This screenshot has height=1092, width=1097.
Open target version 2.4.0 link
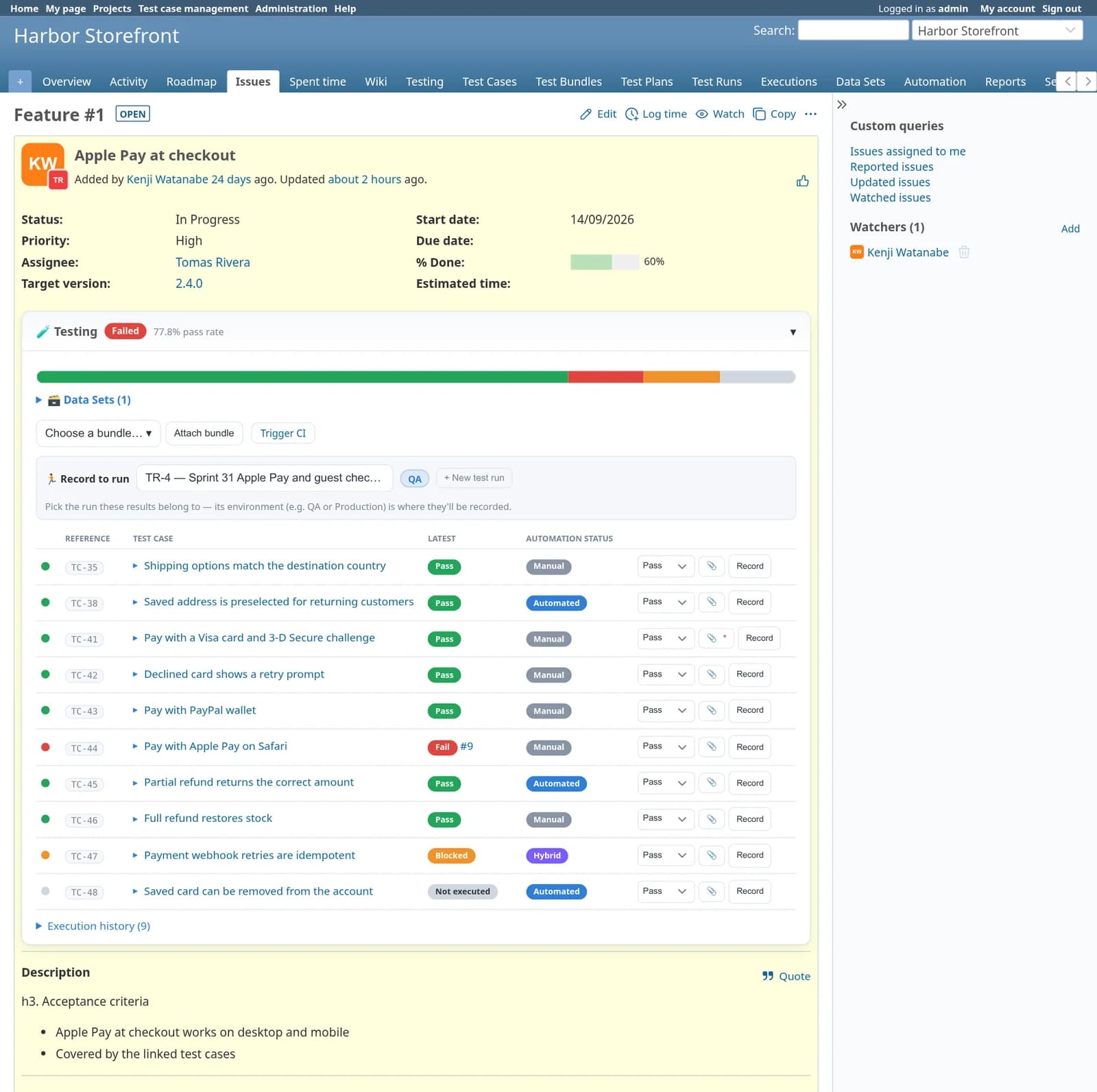click(189, 284)
